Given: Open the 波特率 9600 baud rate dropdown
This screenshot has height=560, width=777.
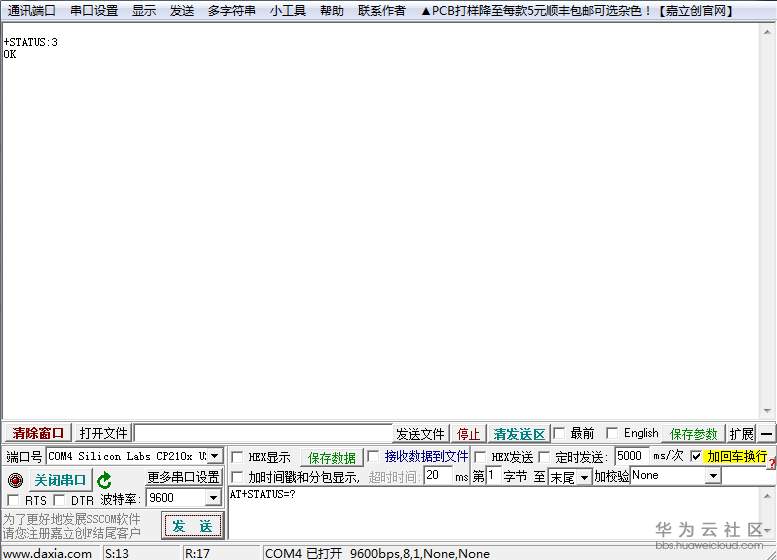Looking at the screenshot, I should click(213, 498).
